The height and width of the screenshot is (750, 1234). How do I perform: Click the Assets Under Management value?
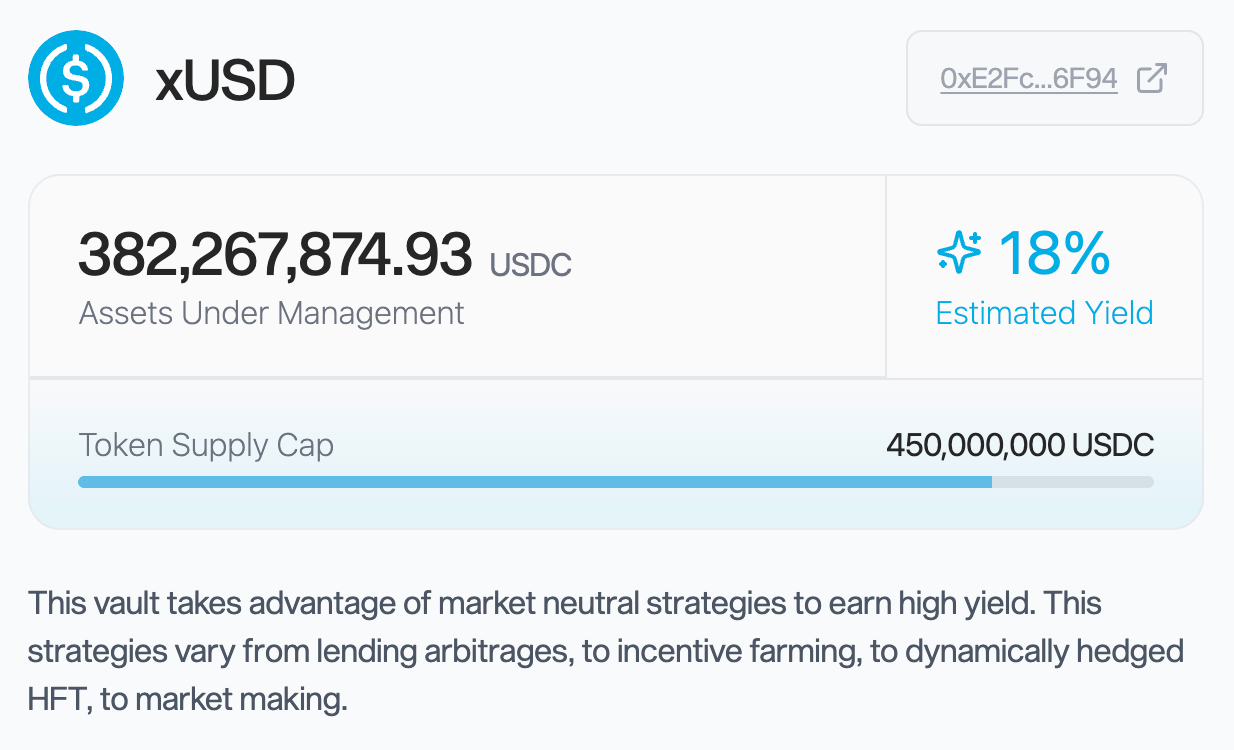pyautogui.click(x=274, y=252)
